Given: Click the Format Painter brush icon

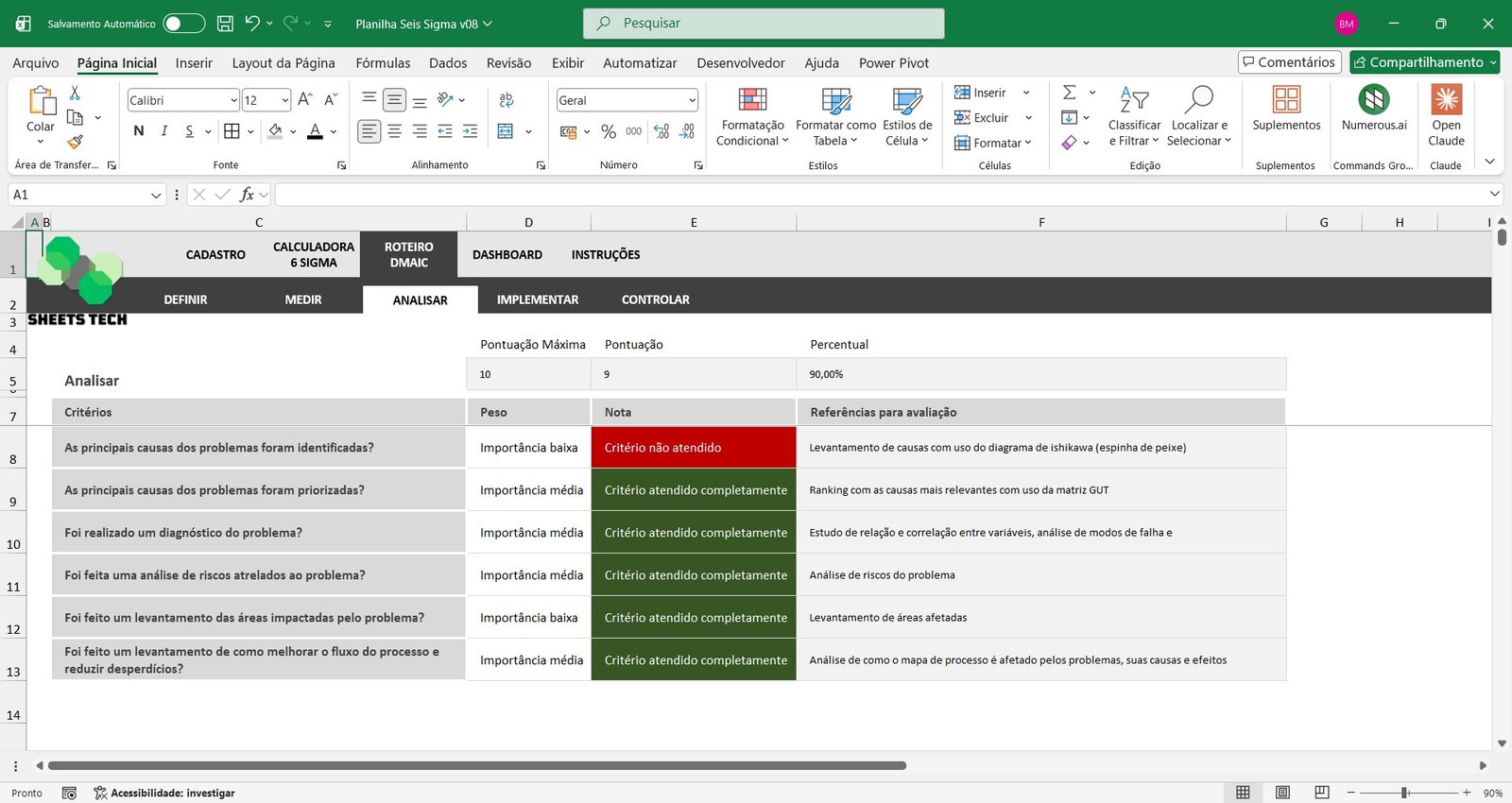Looking at the screenshot, I should (75, 142).
